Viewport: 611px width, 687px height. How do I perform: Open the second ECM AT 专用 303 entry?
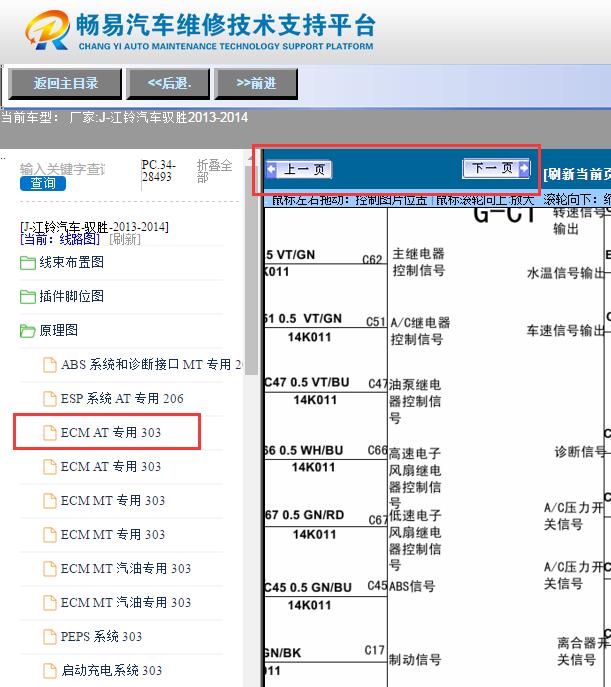click(x=110, y=467)
